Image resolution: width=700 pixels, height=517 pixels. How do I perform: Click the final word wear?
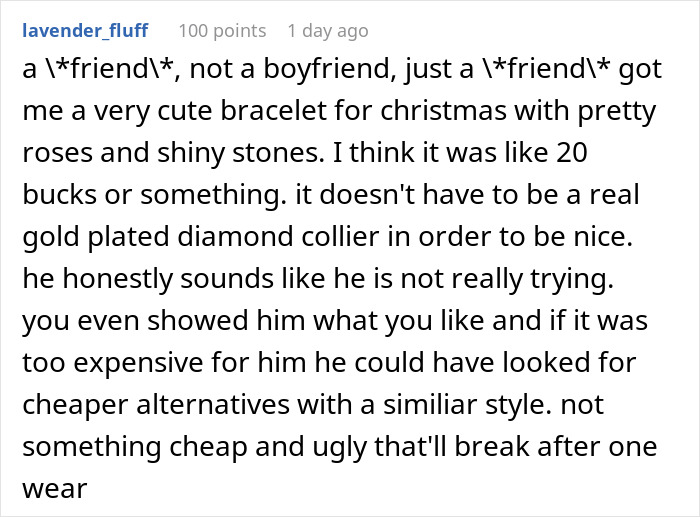[x=54, y=489]
